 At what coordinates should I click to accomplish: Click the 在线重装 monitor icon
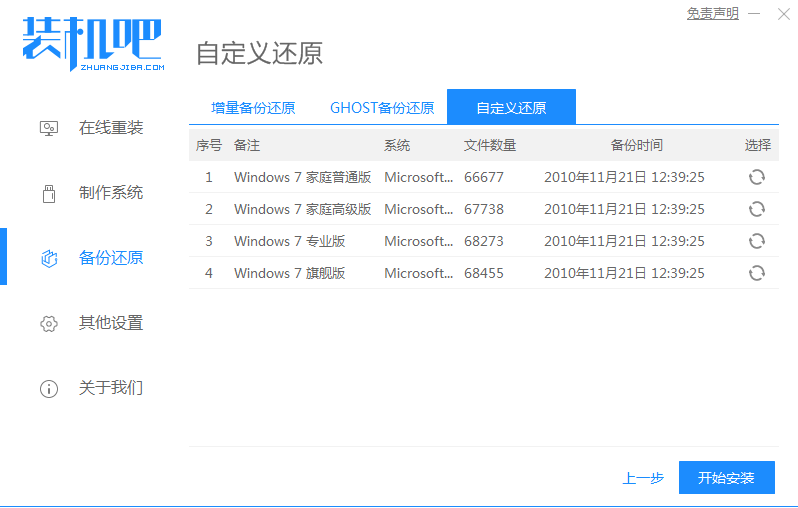click(48, 128)
